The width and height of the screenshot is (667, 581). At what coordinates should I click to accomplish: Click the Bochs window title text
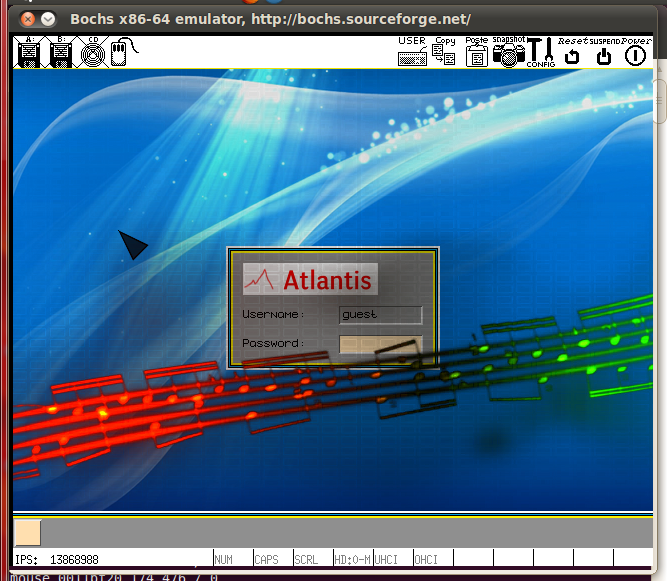271,19
